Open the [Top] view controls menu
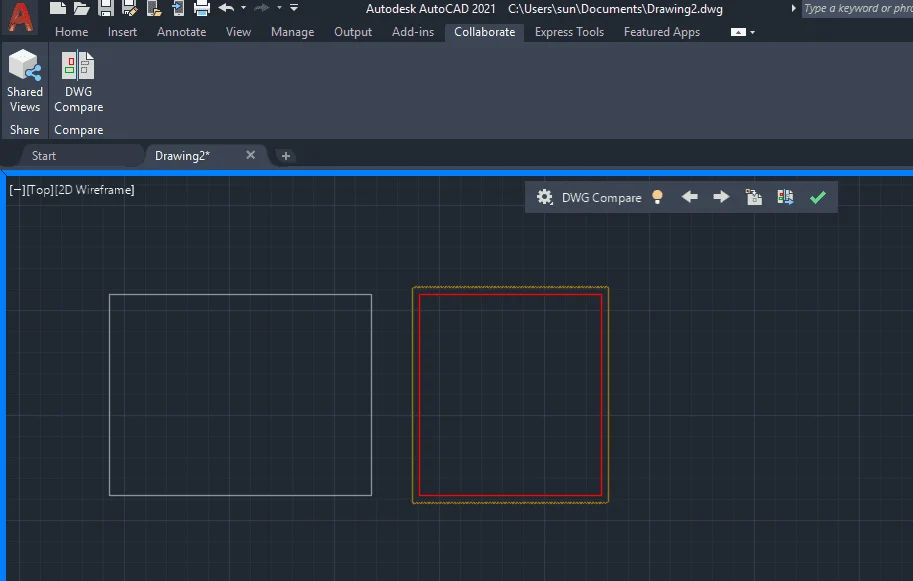 point(40,190)
